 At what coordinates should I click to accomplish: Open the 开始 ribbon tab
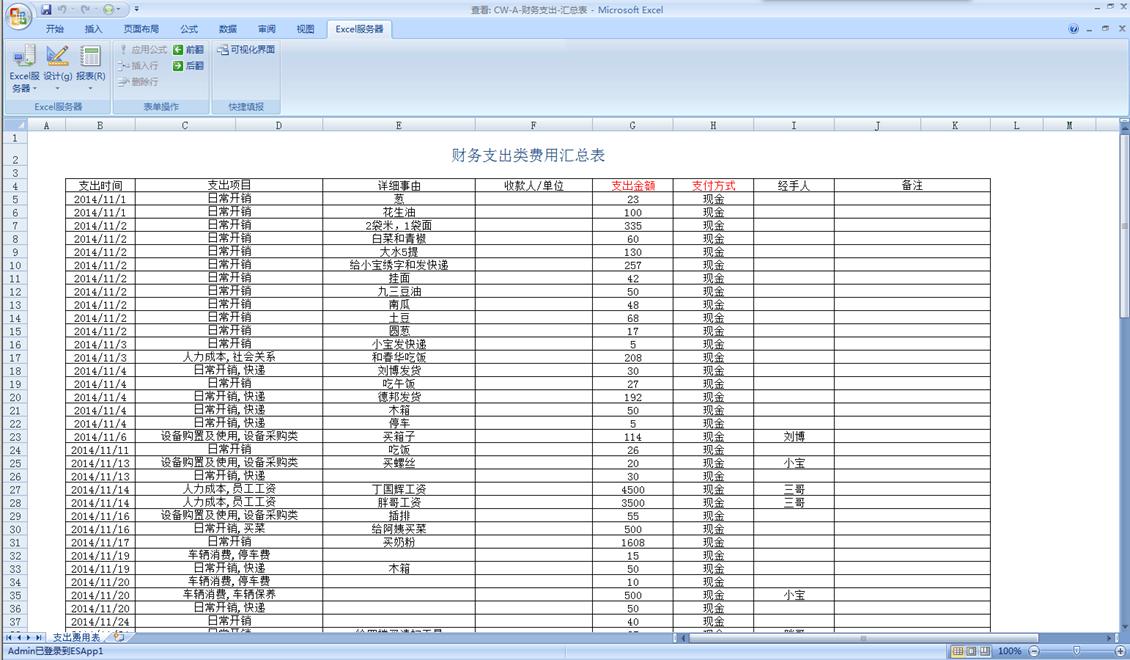pyautogui.click(x=55, y=29)
